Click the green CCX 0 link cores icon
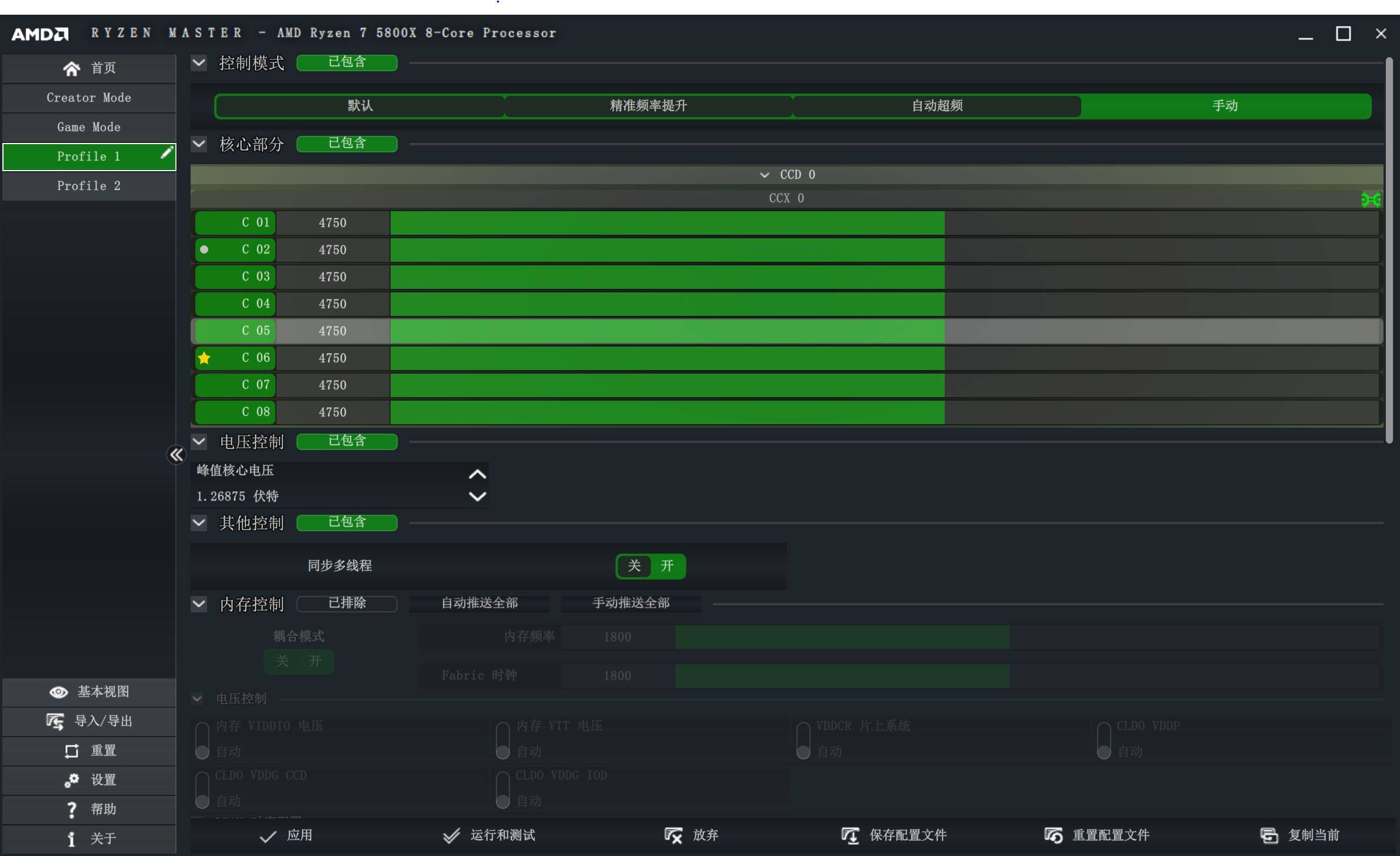1400x856 pixels. click(x=1371, y=199)
